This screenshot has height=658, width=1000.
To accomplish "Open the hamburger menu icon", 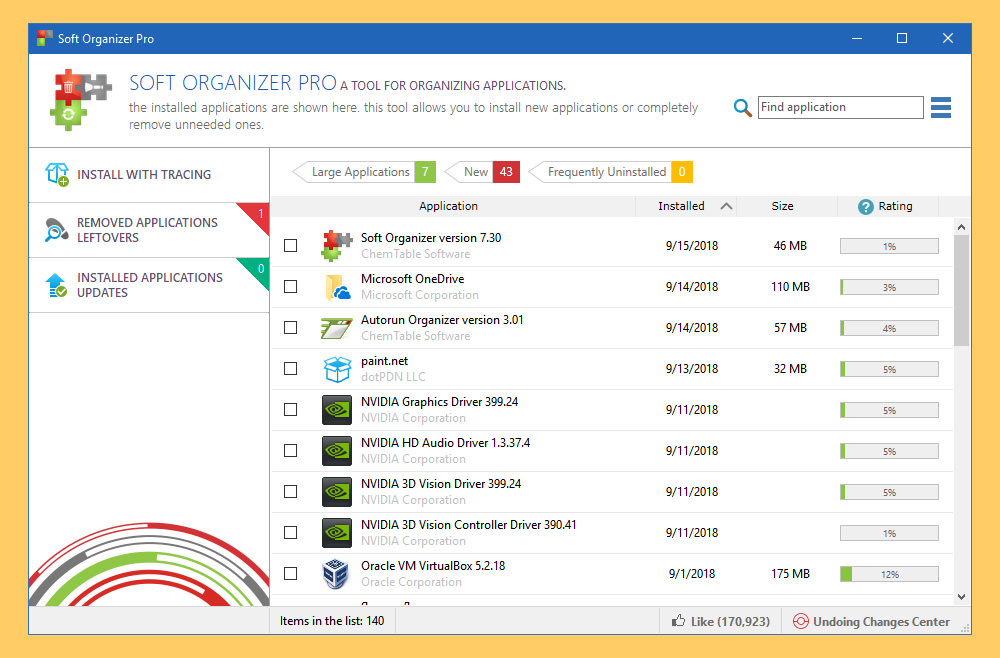I will [941, 107].
